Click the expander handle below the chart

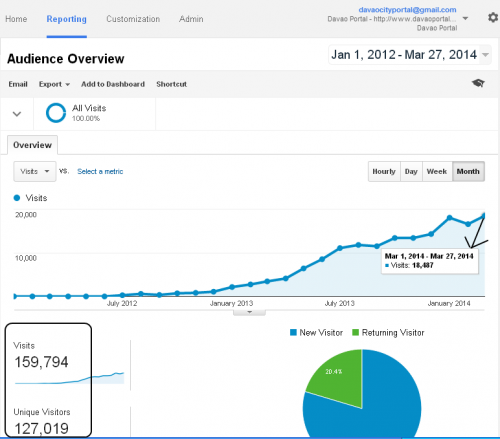tap(249, 312)
